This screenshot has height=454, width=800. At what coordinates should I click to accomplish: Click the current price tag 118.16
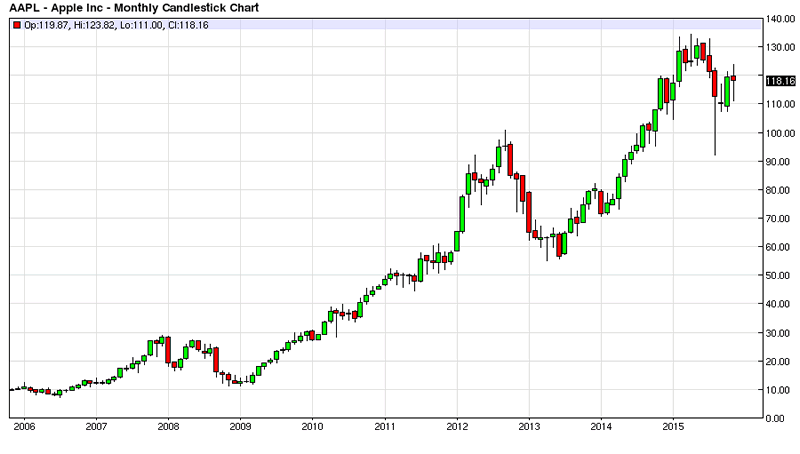[781, 81]
